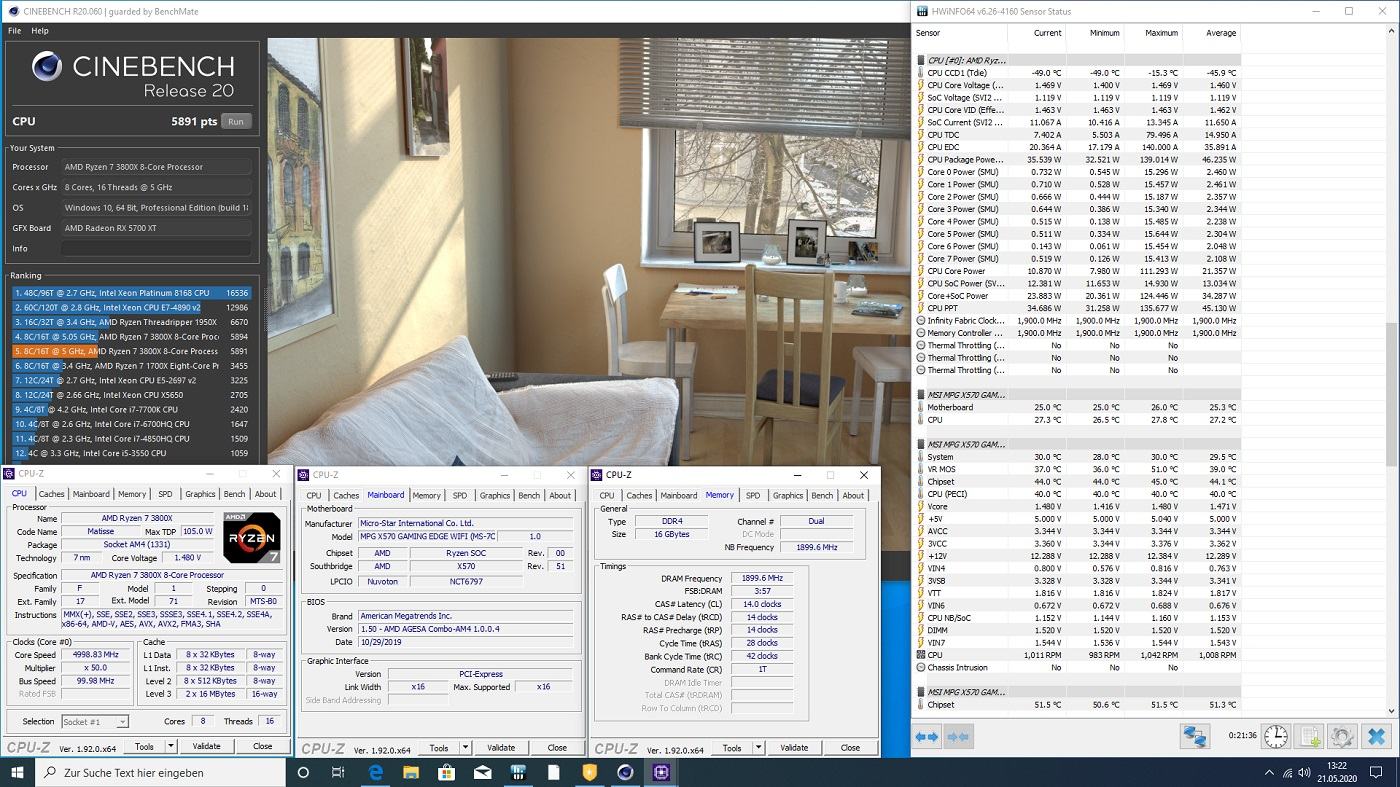Viewport: 1400px width, 787px height.
Task: Click the Ryzen 7 logo in CPU-Z
Action: click(x=251, y=537)
